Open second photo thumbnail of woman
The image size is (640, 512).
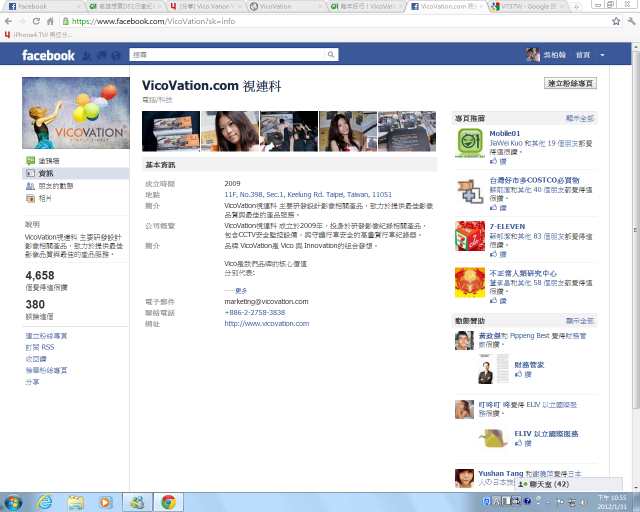click(230, 131)
